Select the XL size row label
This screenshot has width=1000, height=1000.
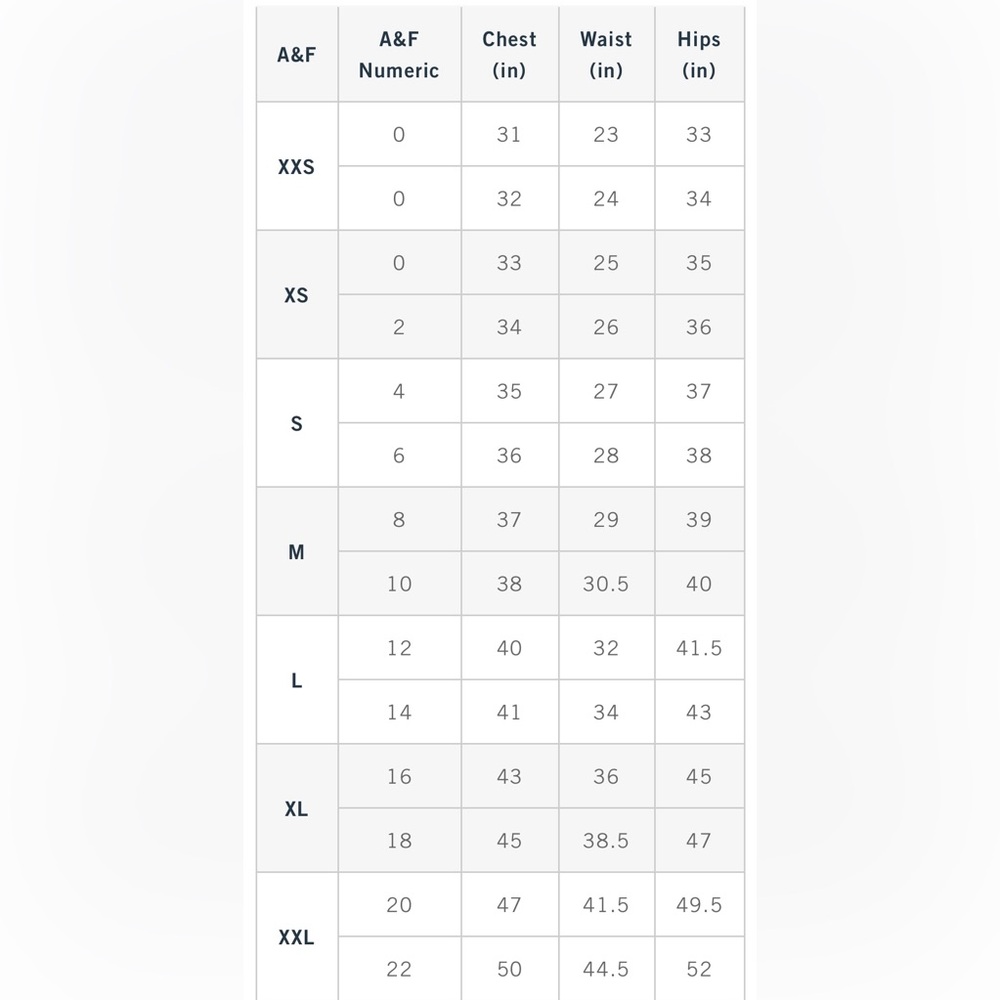tap(296, 809)
